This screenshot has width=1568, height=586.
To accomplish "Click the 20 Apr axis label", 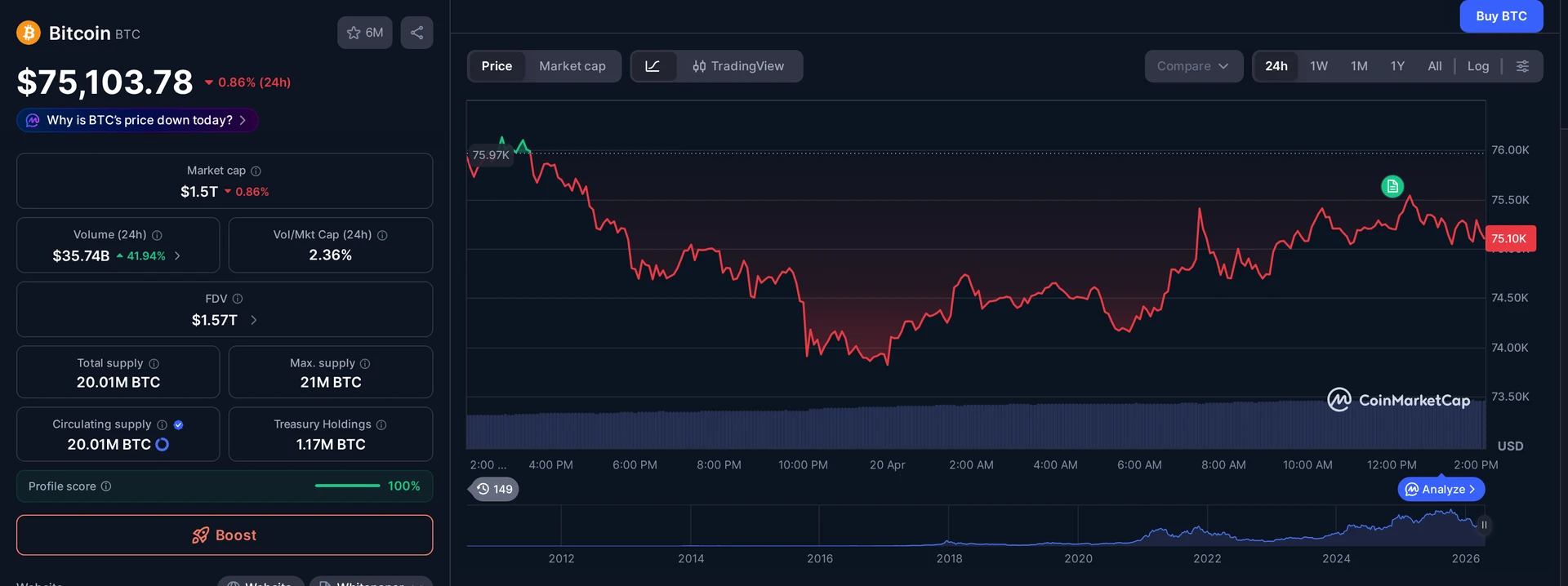I will 887,464.
